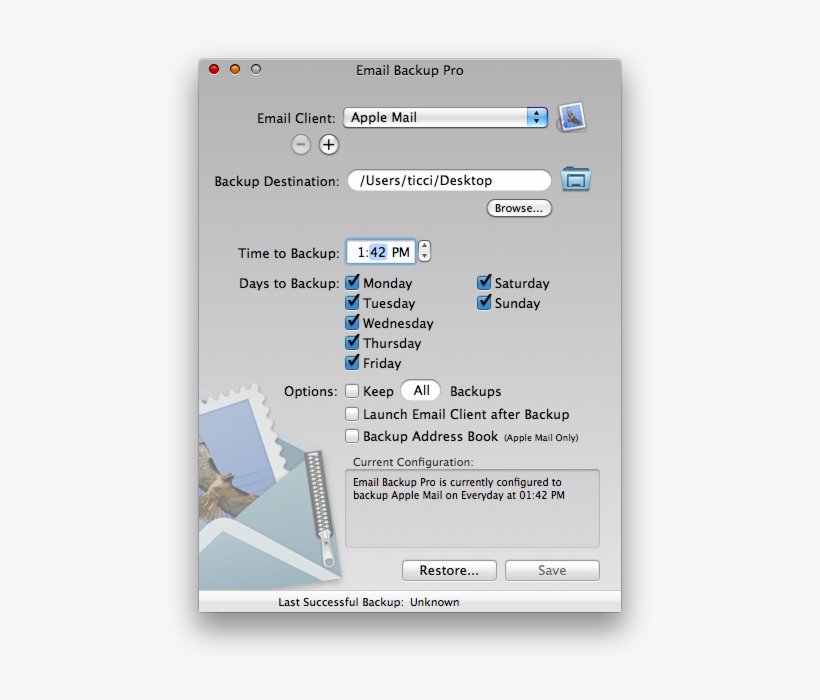Uncheck the Friday checkbox
820x700 pixels.
pyautogui.click(x=352, y=362)
